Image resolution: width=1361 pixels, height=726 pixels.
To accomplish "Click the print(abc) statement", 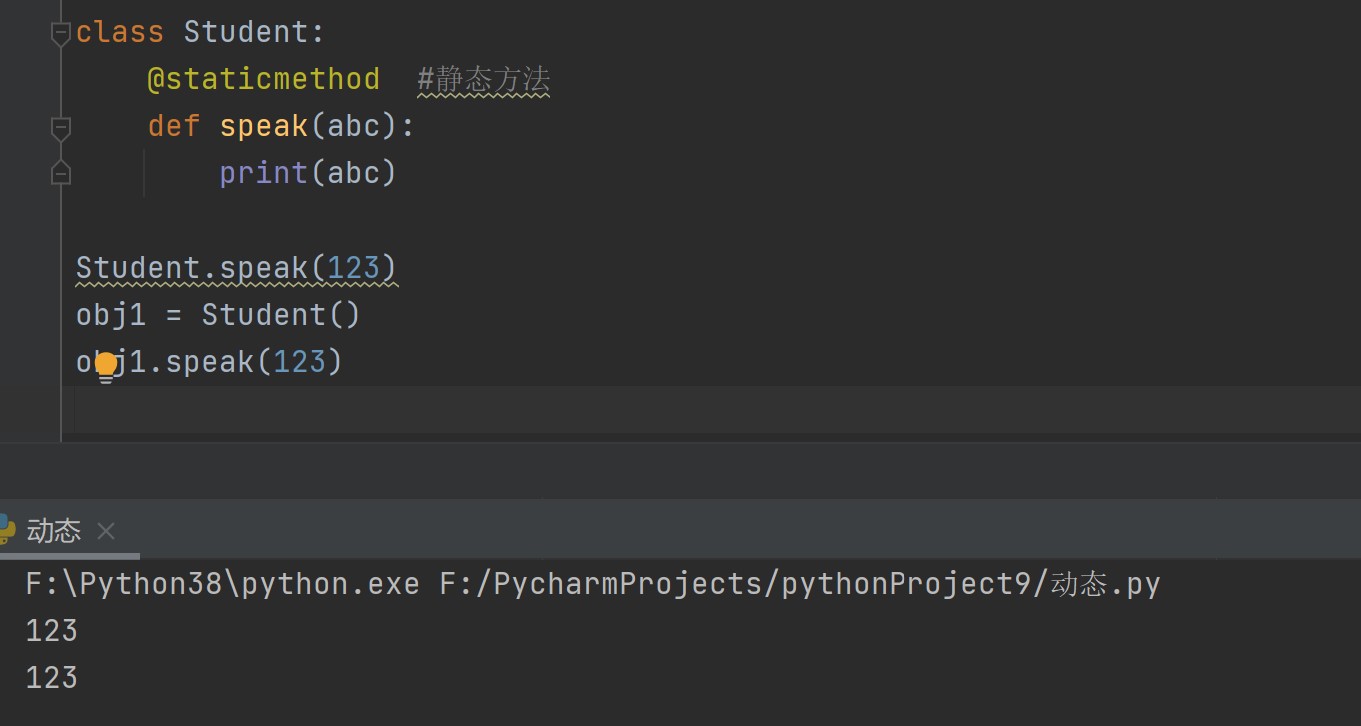I will point(307,173).
